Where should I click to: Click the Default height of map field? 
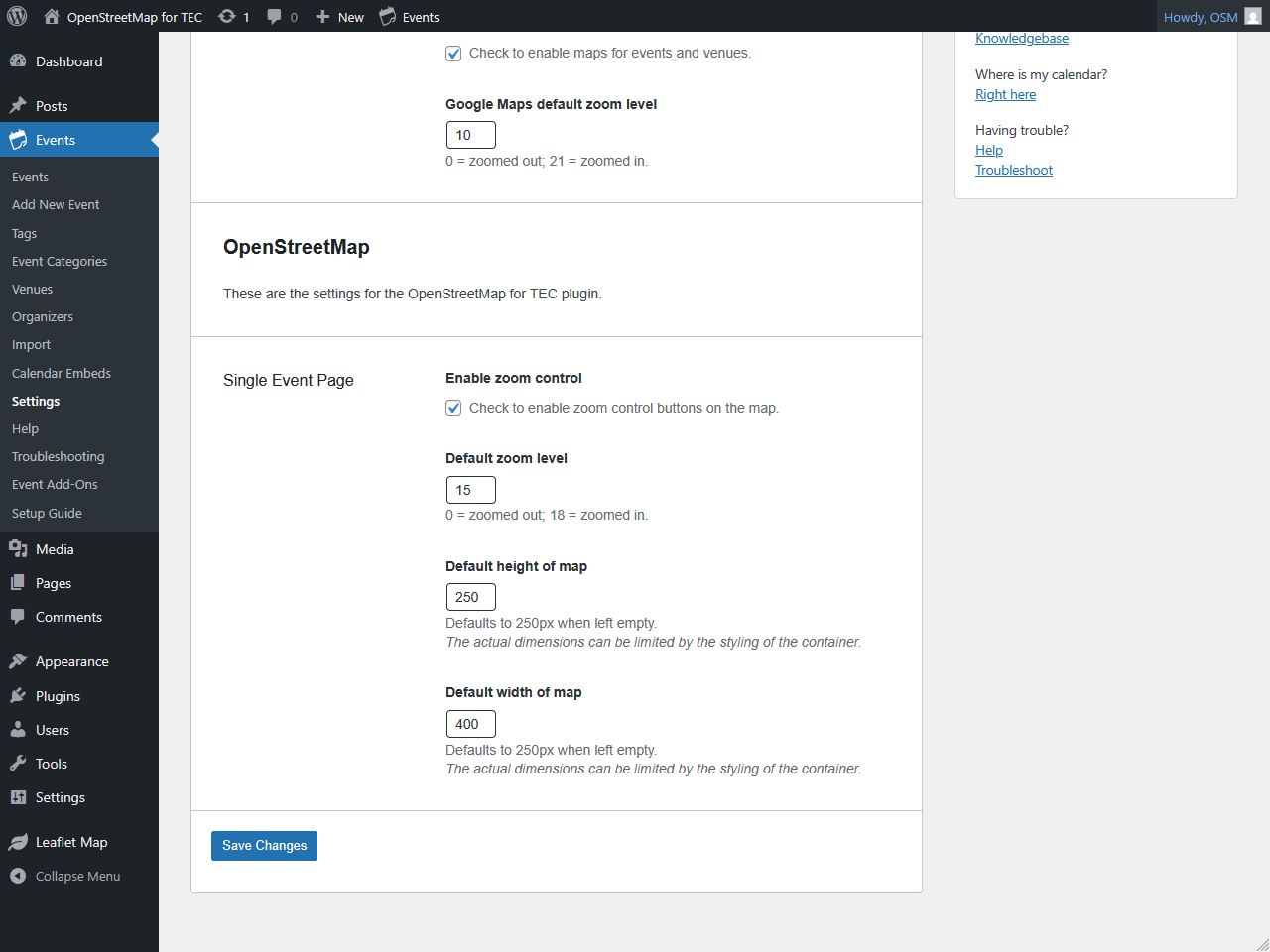tap(470, 597)
